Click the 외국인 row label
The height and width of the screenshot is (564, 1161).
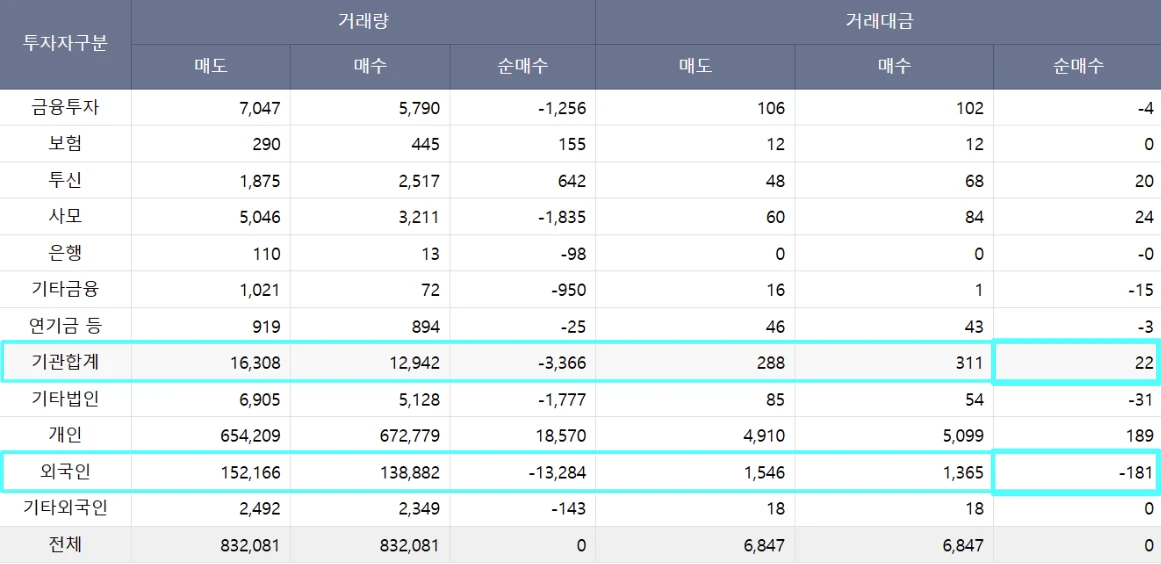coord(65,472)
